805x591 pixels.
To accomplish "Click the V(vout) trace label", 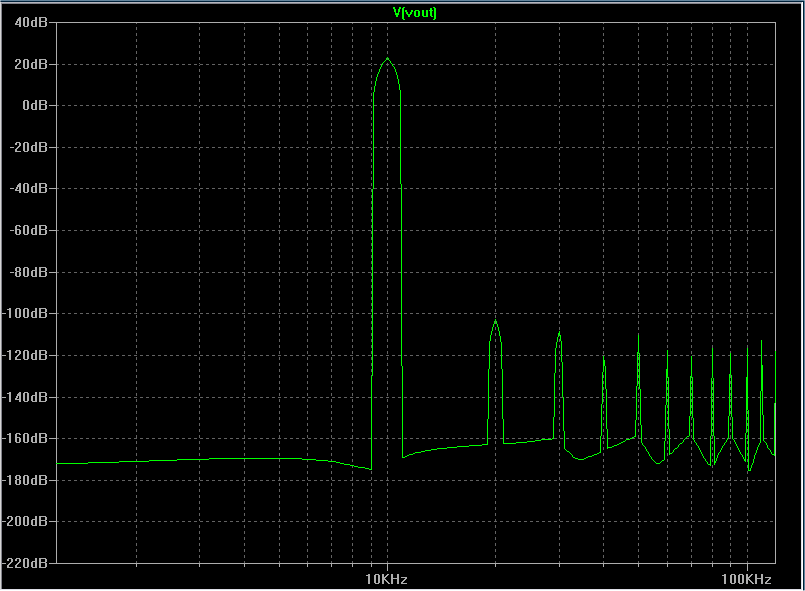I will click(414, 12).
